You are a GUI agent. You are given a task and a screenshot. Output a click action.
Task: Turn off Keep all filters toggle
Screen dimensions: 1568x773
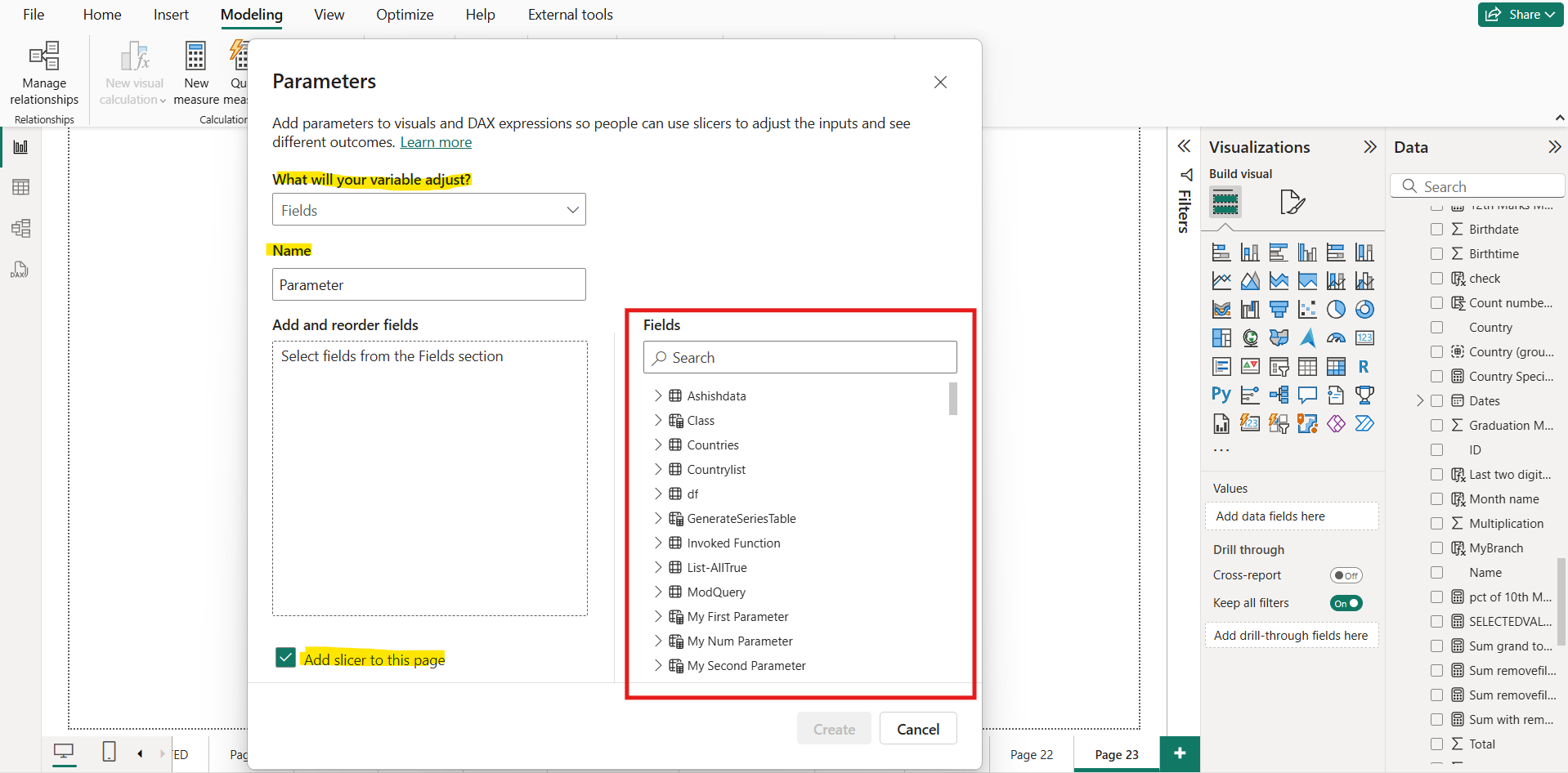pyautogui.click(x=1346, y=603)
